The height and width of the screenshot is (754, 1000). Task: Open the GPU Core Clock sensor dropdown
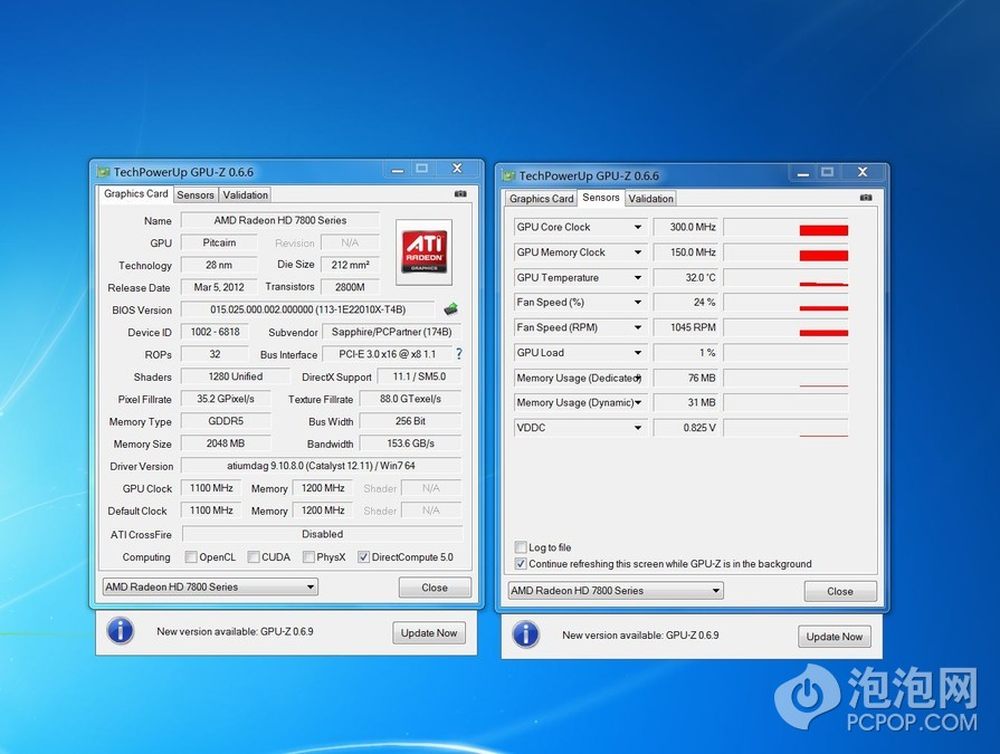637,227
